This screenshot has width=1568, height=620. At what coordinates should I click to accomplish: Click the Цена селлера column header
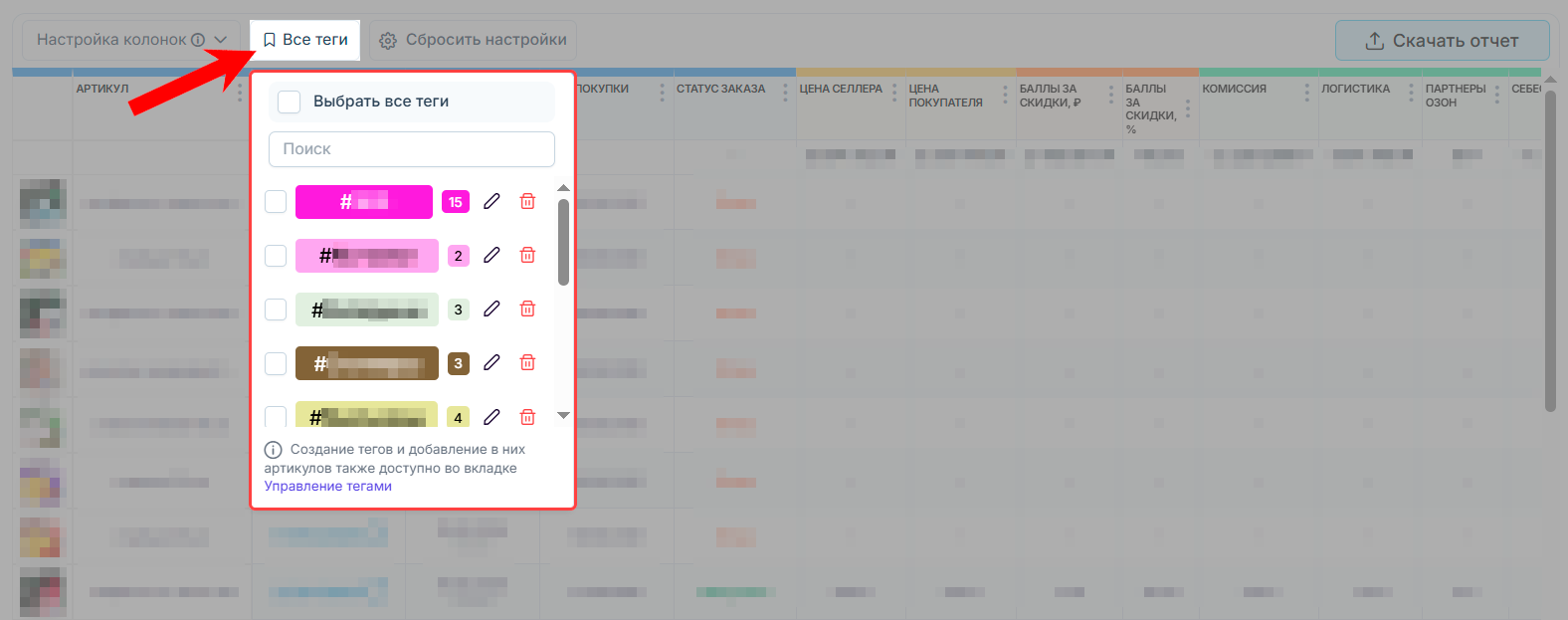841,89
